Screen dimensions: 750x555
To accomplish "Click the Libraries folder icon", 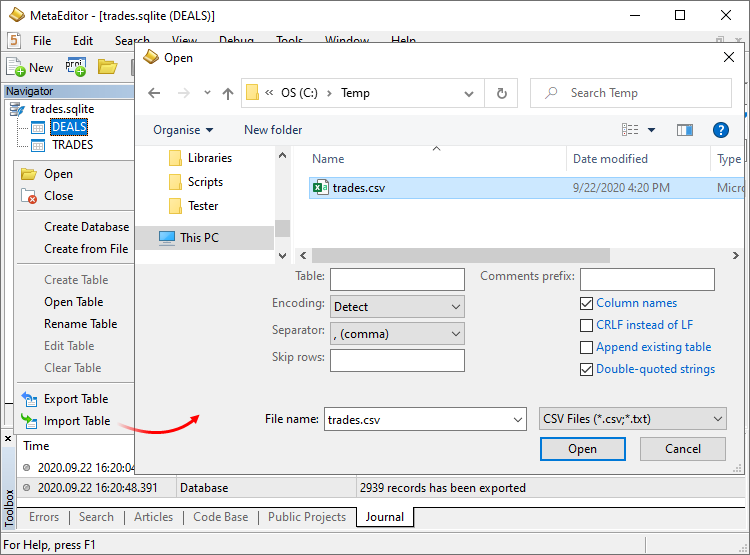I will [175, 158].
